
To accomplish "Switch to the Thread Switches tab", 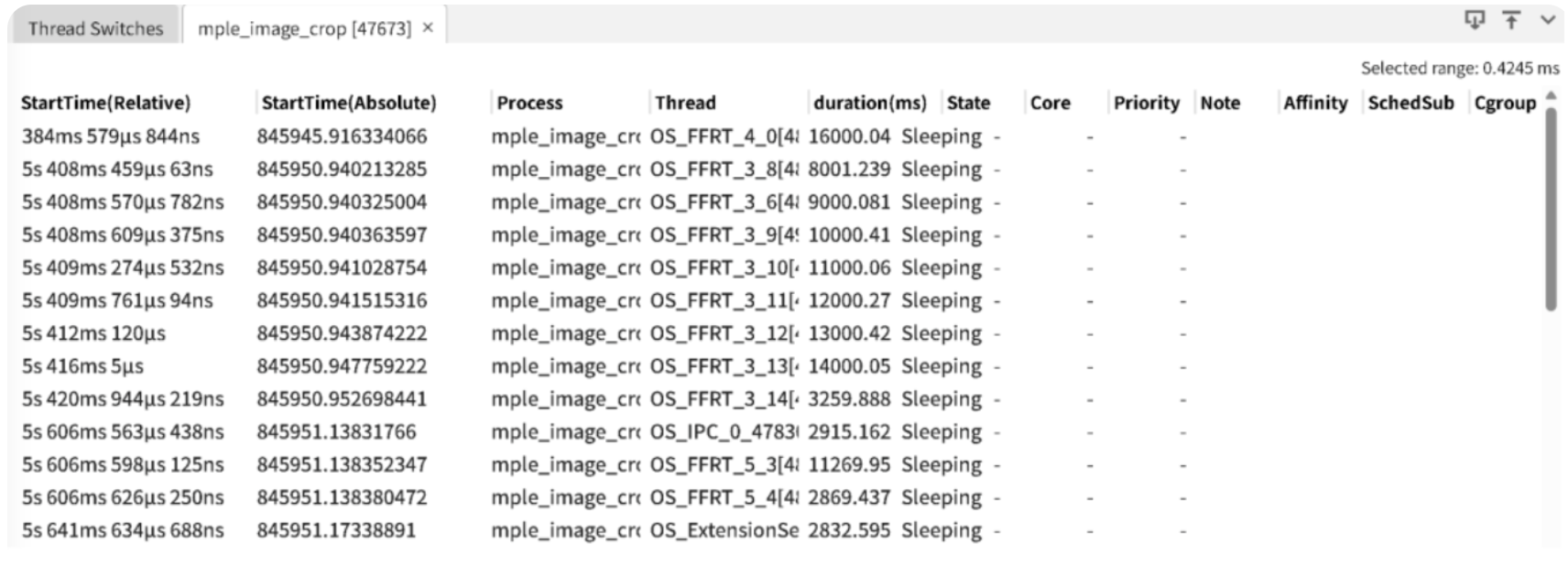I will coord(95,28).
